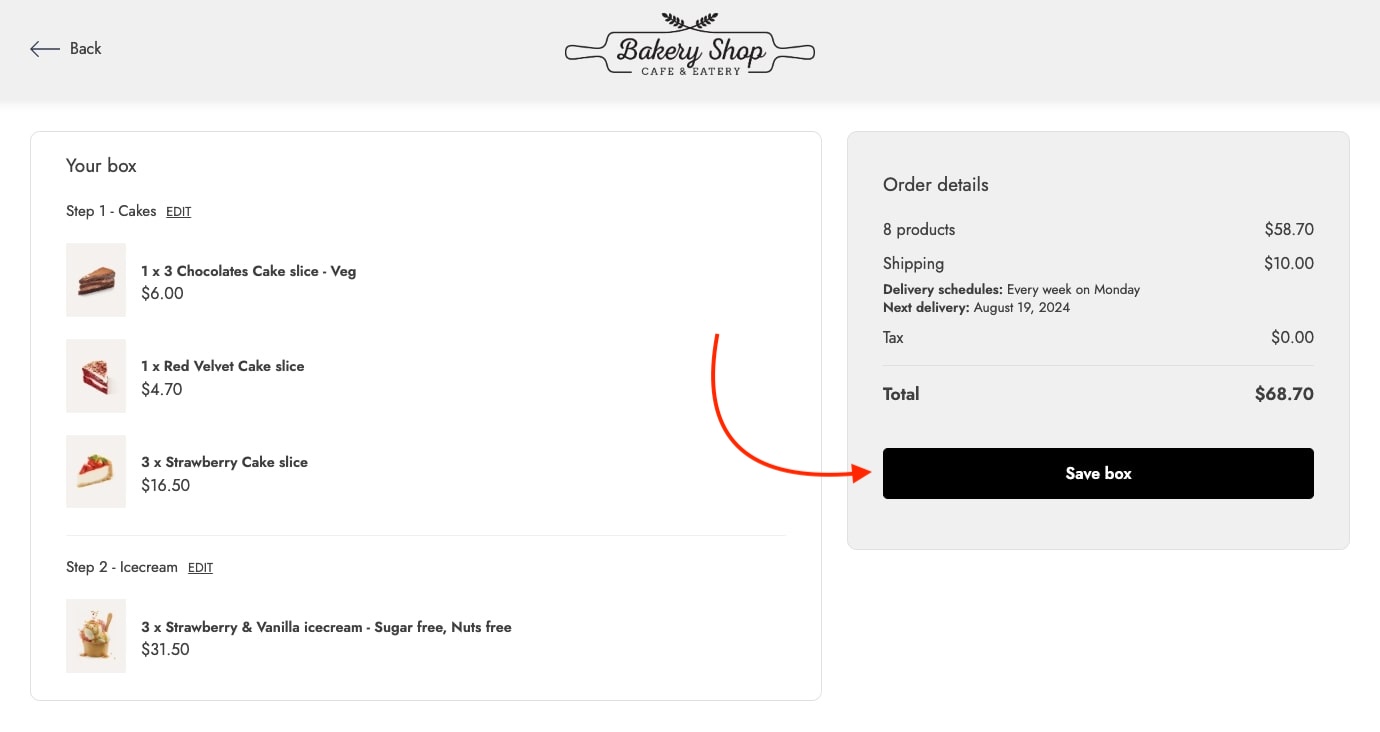Click the Back link text
The width and height of the screenshot is (1380, 732).
coord(85,49)
